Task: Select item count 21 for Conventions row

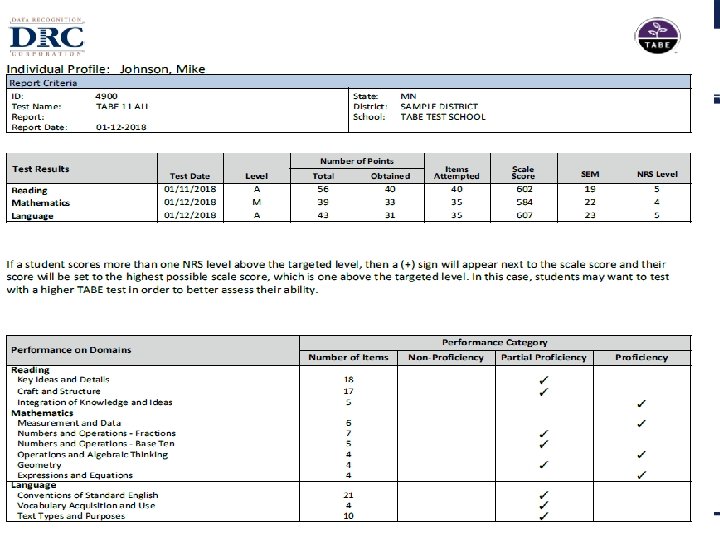Action: (x=348, y=495)
